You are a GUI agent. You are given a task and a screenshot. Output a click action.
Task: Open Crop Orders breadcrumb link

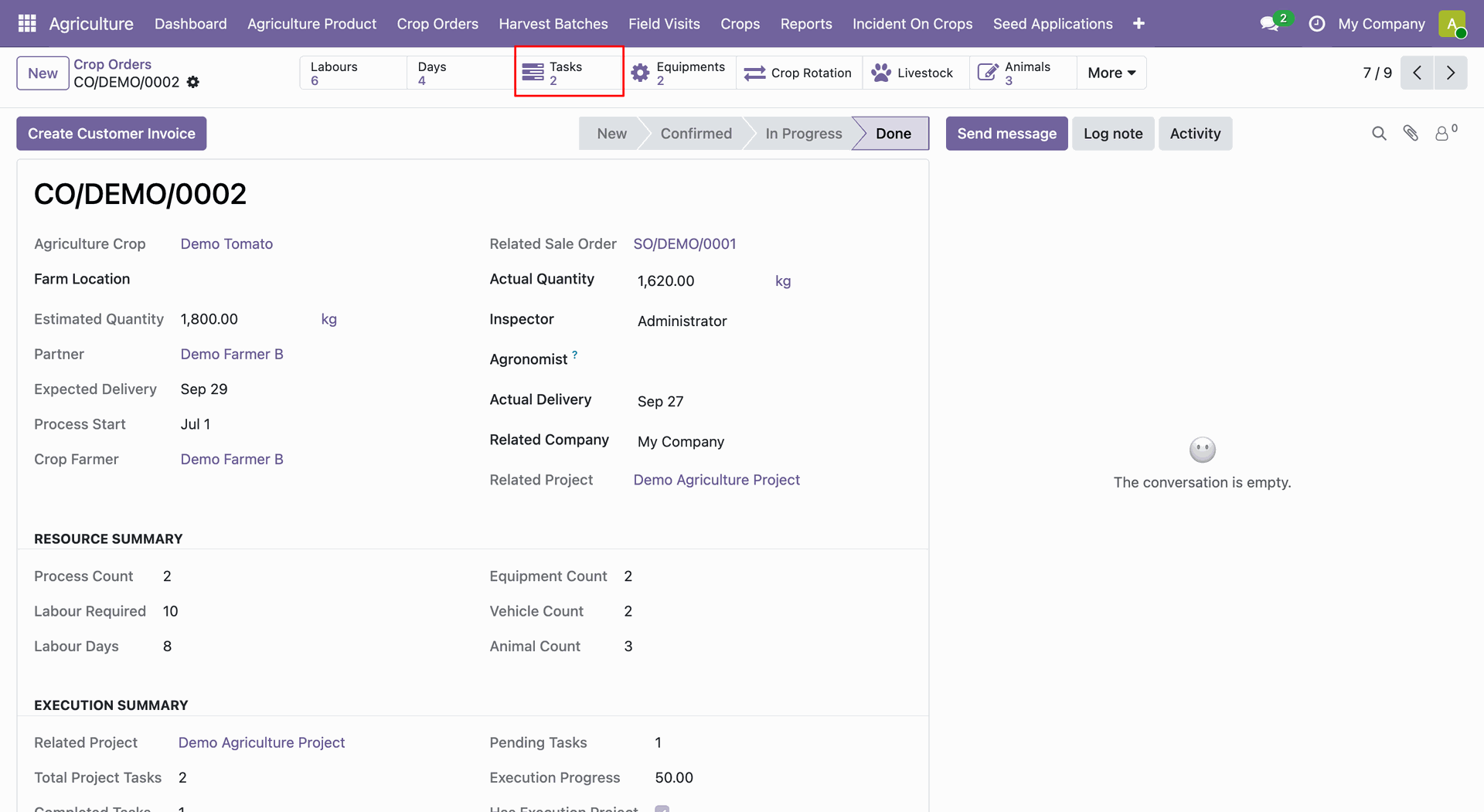[x=112, y=64]
